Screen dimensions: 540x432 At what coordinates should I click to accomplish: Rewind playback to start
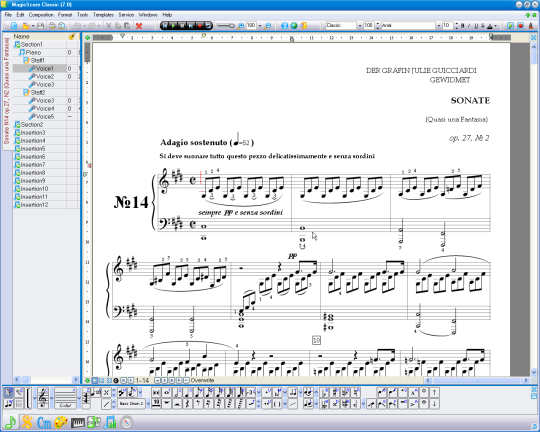pyautogui.click(x=165, y=25)
